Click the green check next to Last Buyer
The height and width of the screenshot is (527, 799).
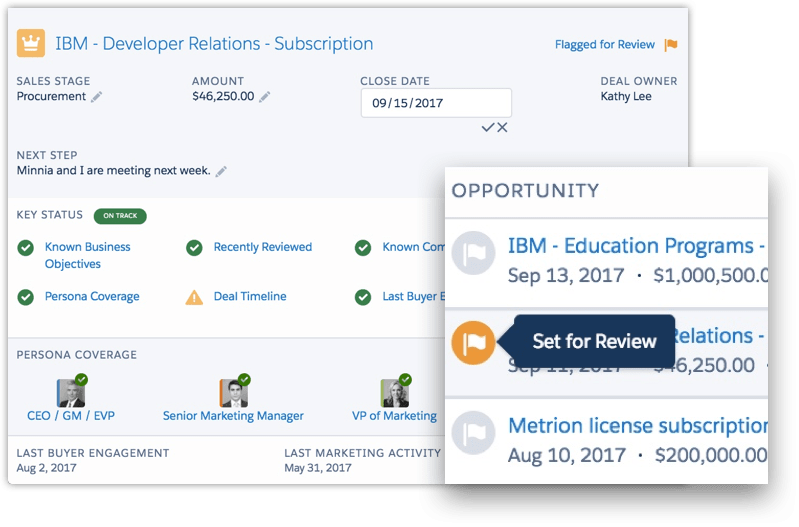click(x=363, y=297)
